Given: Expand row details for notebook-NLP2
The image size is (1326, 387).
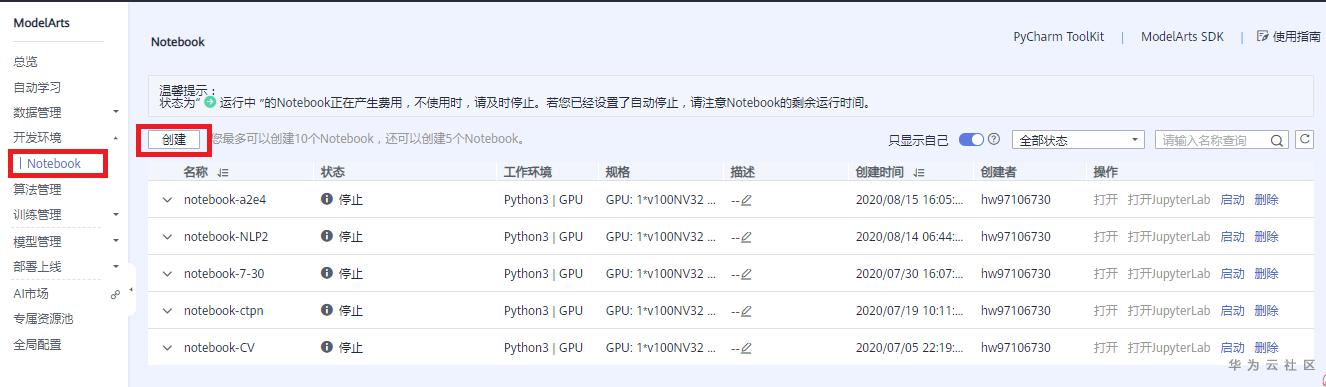Looking at the screenshot, I should [x=167, y=237].
